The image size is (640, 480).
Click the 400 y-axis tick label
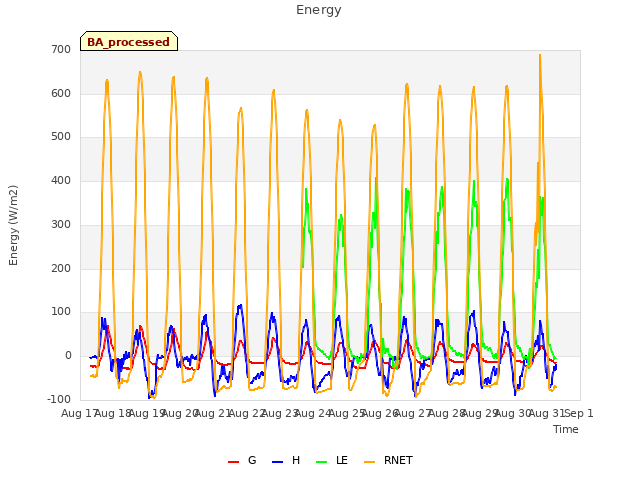61,180
